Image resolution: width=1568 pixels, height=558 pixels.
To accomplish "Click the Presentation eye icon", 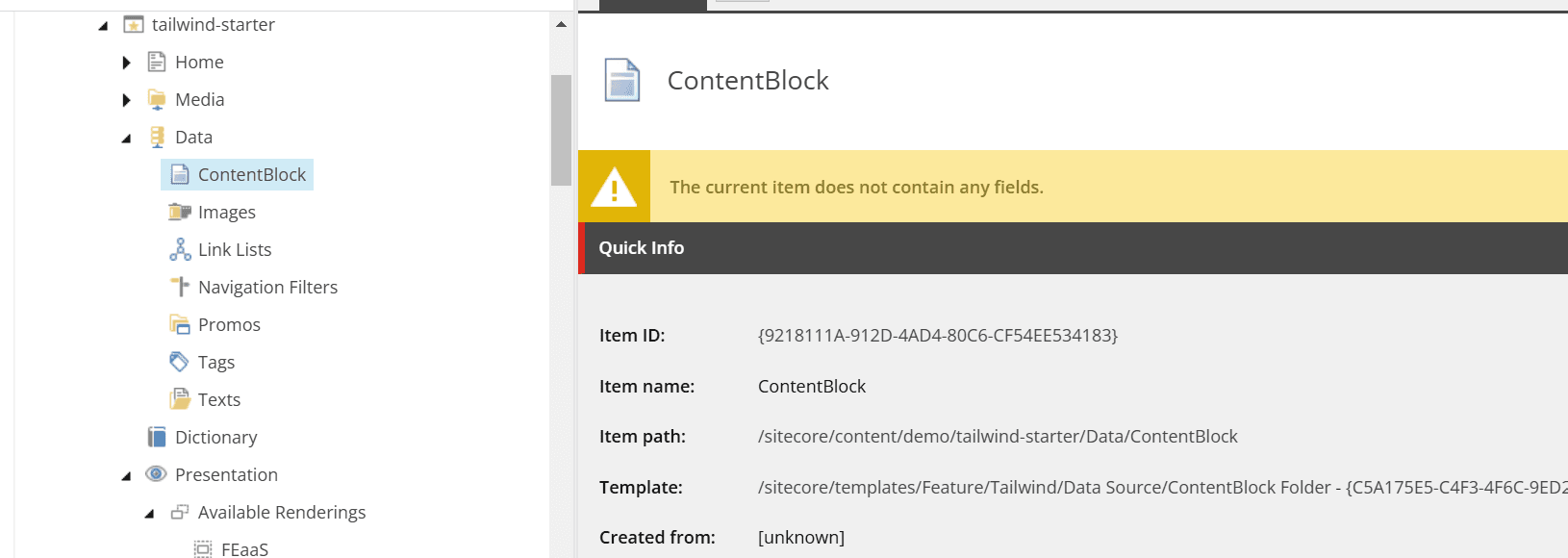I will coord(157,474).
